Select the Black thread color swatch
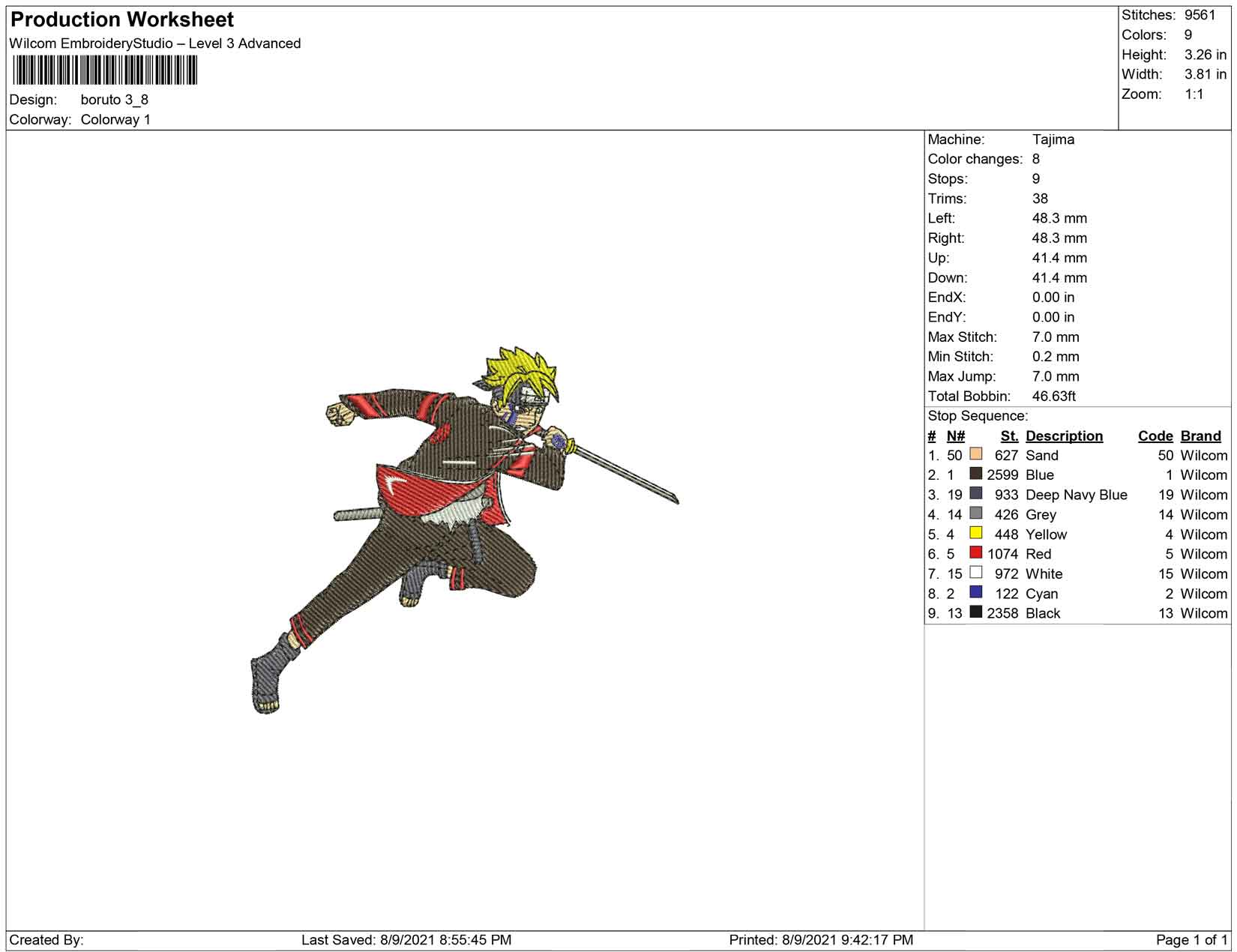Image resolution: width=1237 pixels, height=952 pixels. [x=975, y=612]
